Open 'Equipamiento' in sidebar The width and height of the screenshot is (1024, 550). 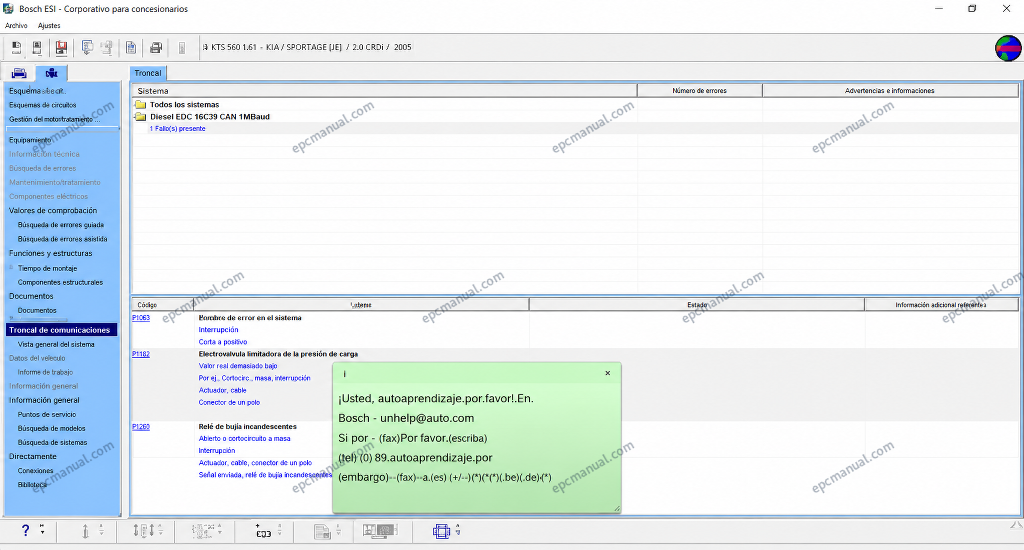30,140
